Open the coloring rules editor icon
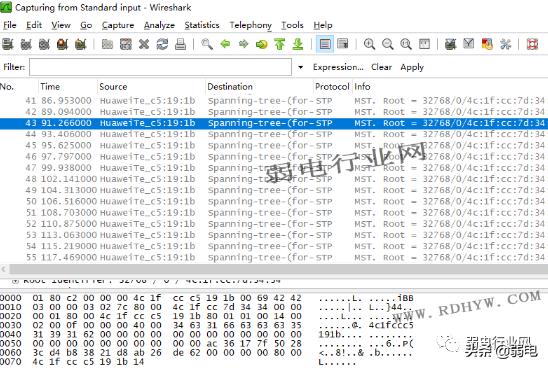 487,44
